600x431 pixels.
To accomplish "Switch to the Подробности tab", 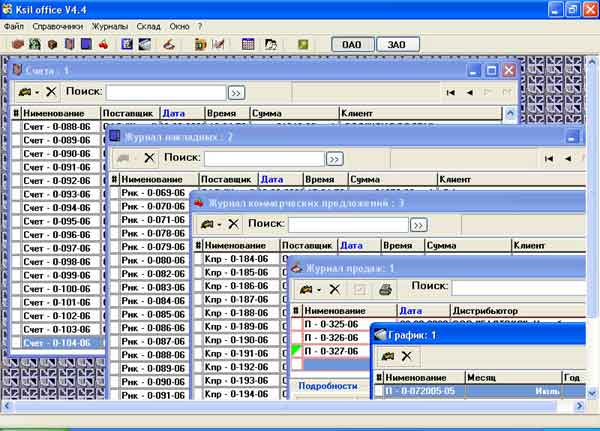I will pyautogui.click(x=327, y=385).
